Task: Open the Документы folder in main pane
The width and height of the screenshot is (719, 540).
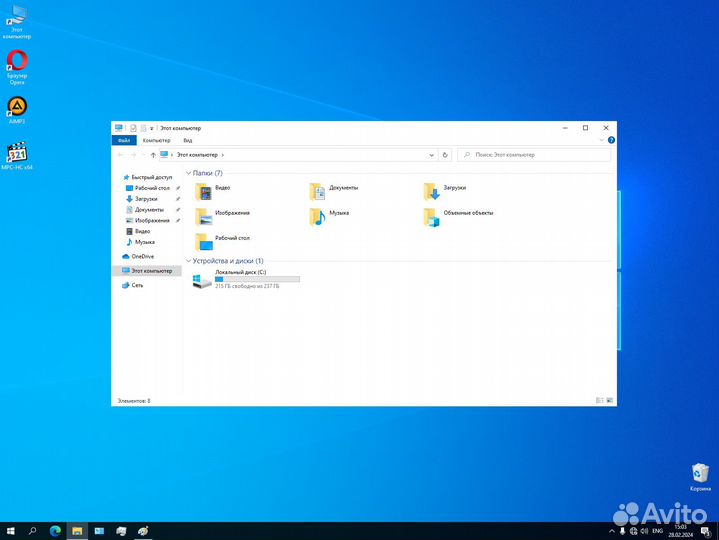Action: [x=334, y=191]
